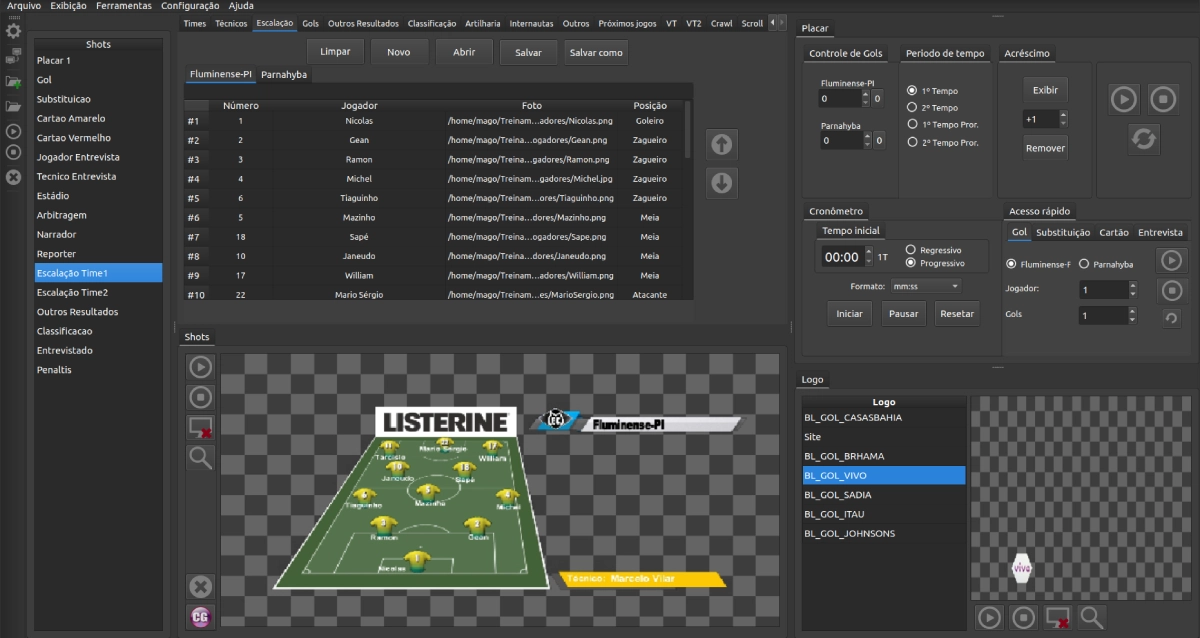Click the add-folder icon with green plus

(x=13, y=81)
